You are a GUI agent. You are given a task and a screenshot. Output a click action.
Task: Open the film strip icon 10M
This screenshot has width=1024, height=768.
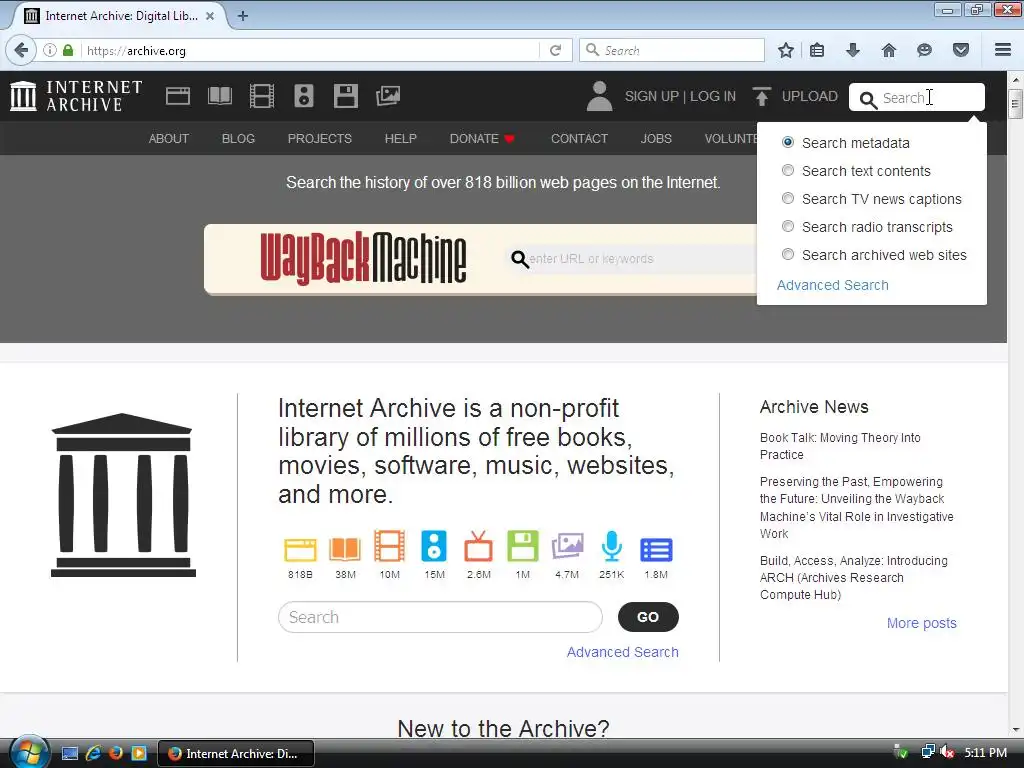tap(389, 546)
